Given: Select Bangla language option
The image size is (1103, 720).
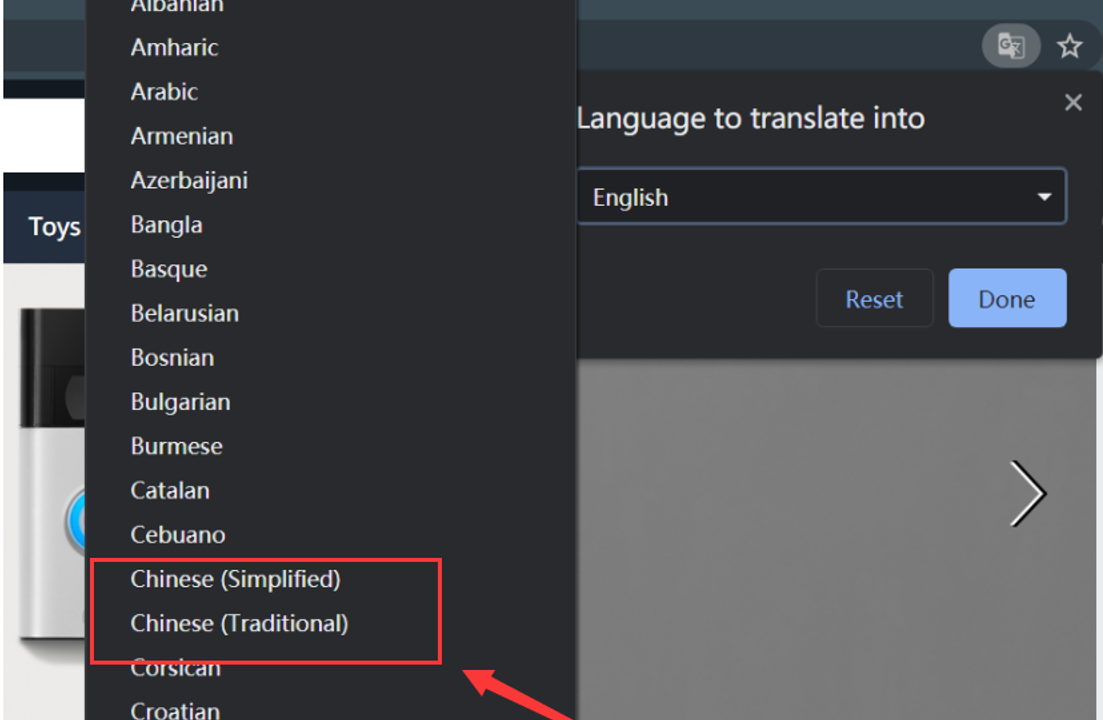Looking at the screenshot, I should click(166, 225).
